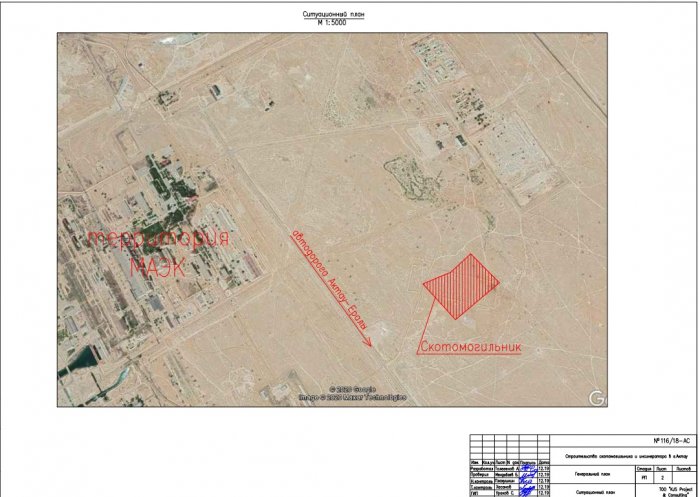Click the Google 'G' logo watermark
The width and height of the screenshot is (700, 497).
598,397
